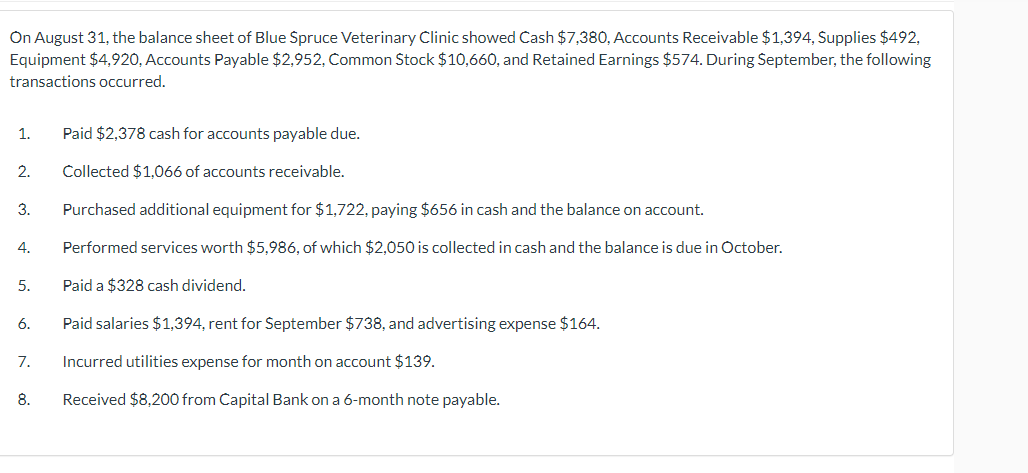Click the equipment purchase transaction for $1,722
1028x473 pixels.
tap(383, 210)
